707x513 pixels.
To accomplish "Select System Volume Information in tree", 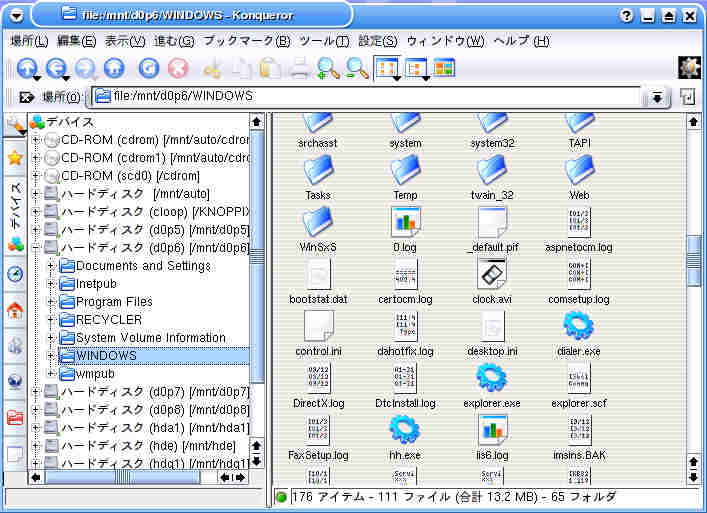I will [x=143, y=338].
